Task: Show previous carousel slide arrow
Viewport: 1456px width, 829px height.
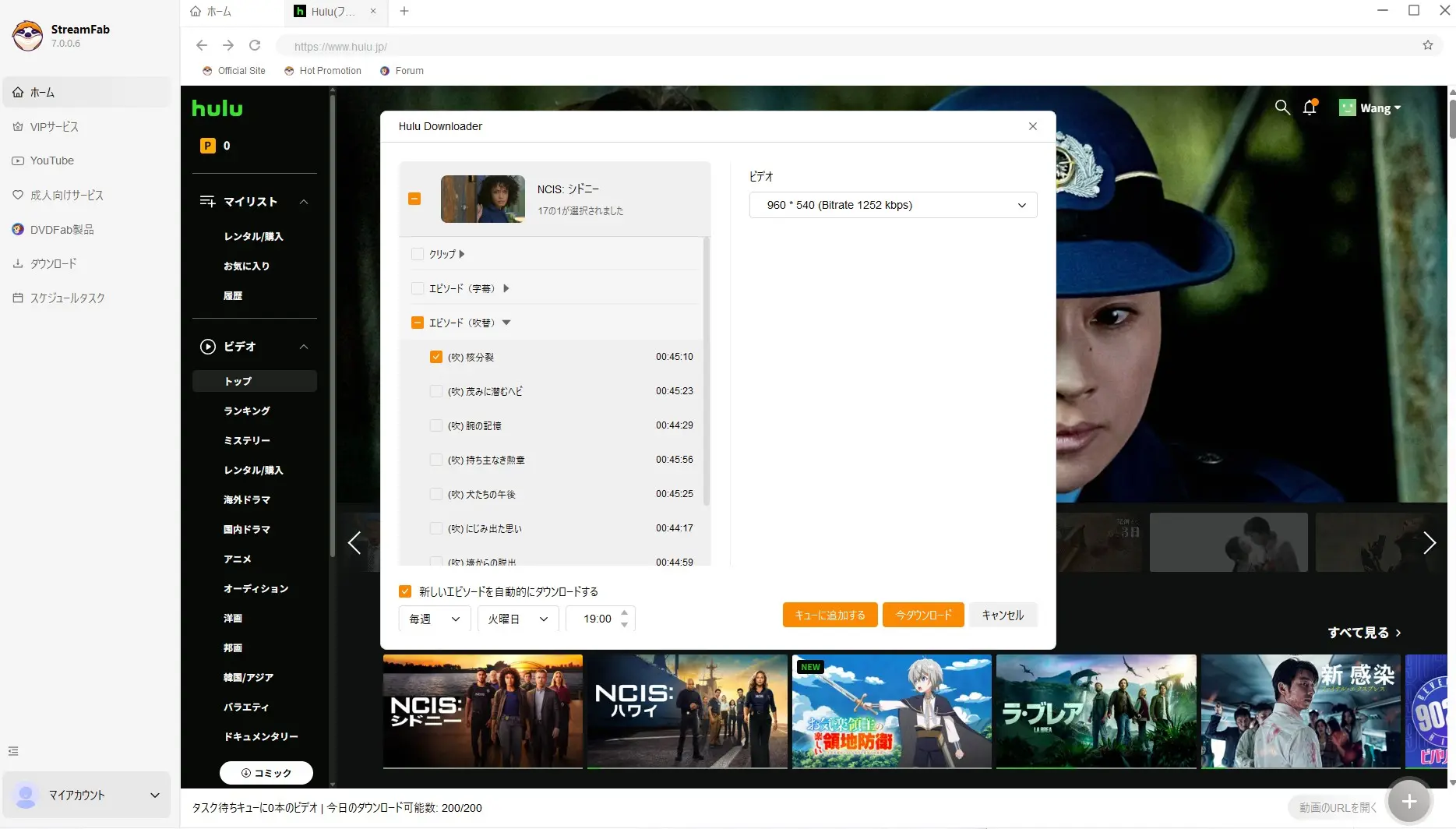Action: pos(354,542)
